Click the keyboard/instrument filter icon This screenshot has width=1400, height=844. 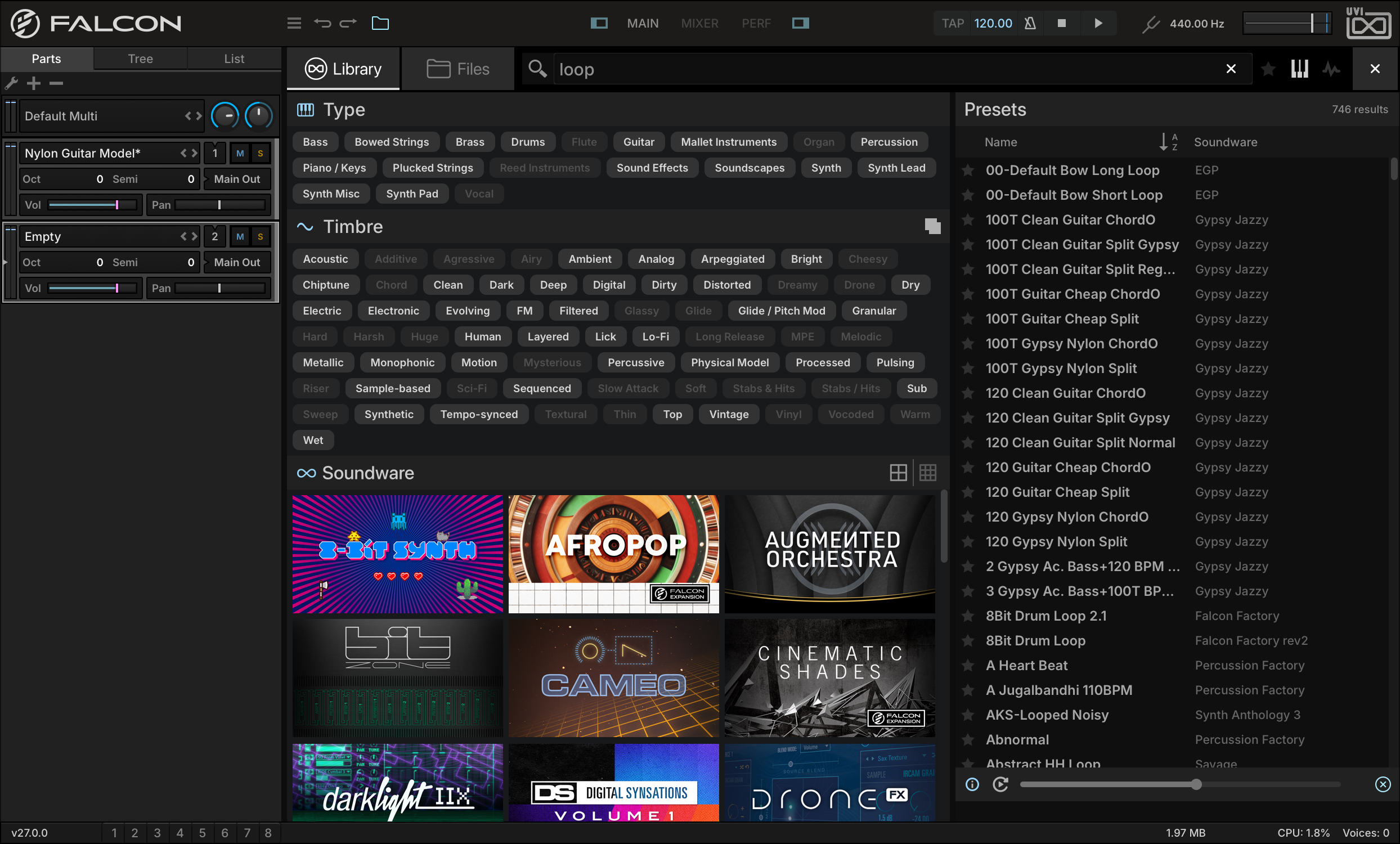point(1299,69)
